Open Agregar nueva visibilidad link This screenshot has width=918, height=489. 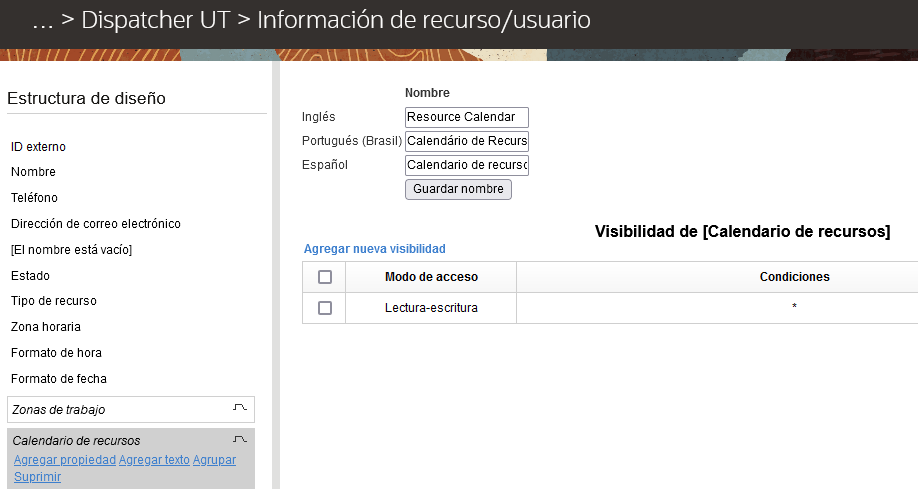coord(375,249)
